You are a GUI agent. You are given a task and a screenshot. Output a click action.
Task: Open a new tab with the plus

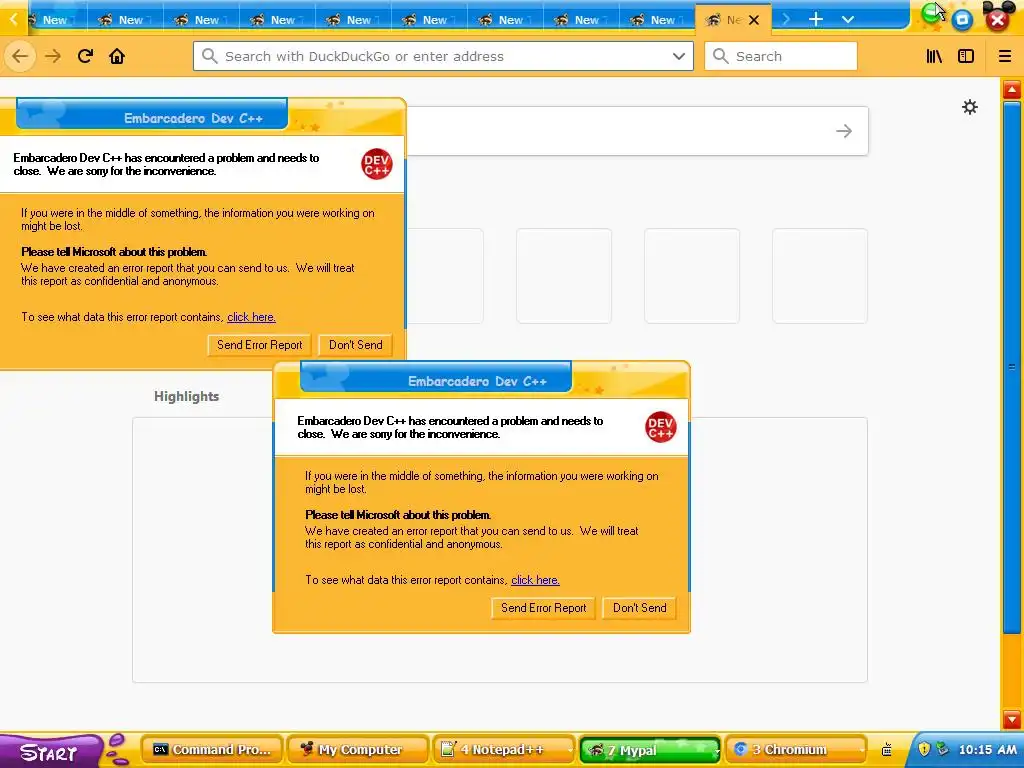[x=816, y=19]
